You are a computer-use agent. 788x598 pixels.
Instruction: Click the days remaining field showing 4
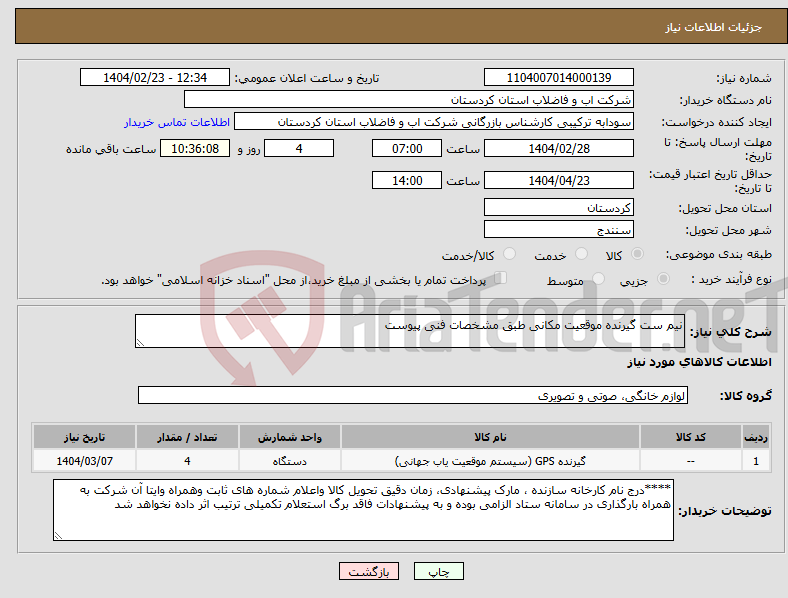(299, 148)
